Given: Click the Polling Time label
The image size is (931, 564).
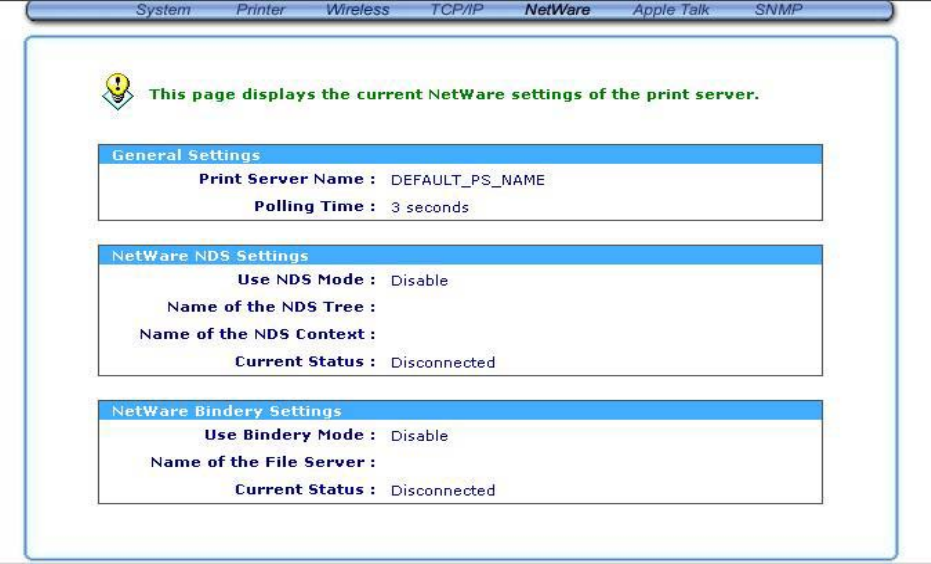Looking at the screenshot, I should [315, 207].
